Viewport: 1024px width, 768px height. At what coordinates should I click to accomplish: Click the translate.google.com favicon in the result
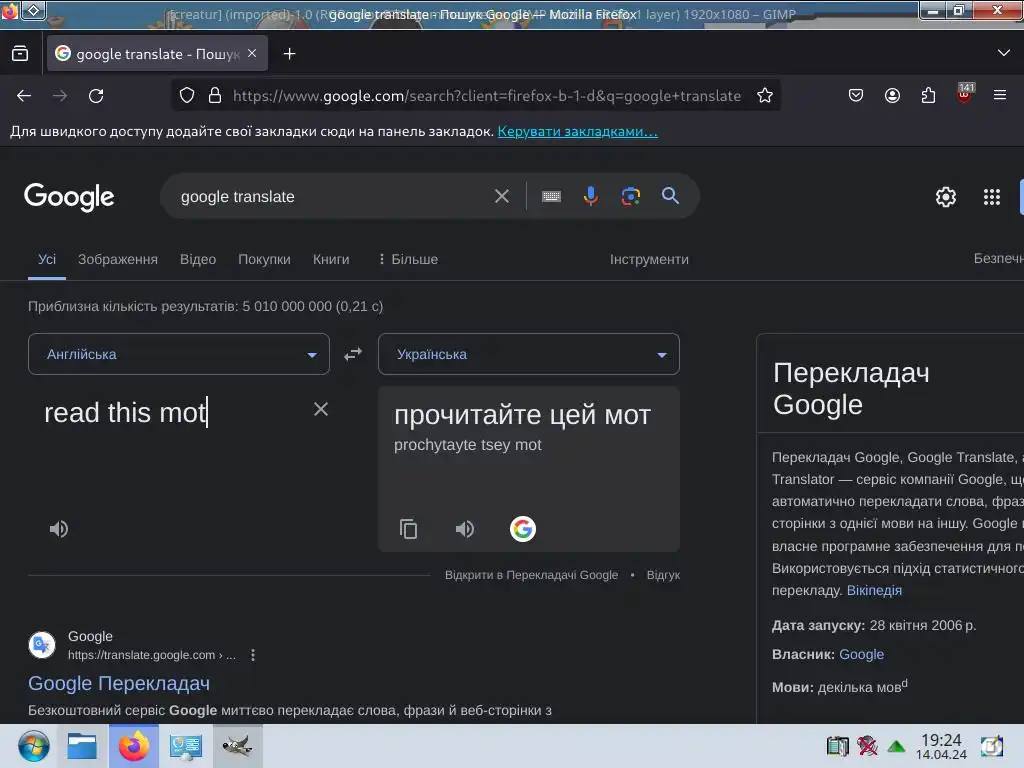tap(42, 645)
